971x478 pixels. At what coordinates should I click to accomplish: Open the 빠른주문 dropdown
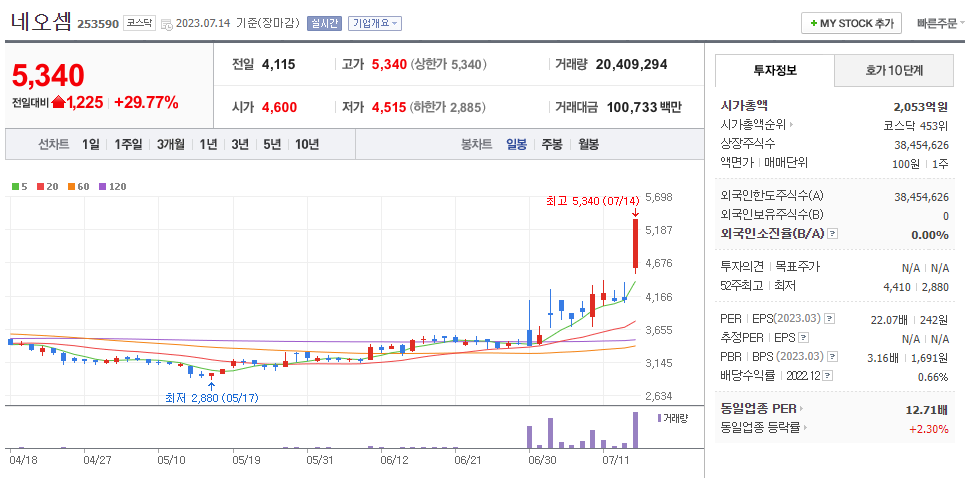click(x=941, y=24)
